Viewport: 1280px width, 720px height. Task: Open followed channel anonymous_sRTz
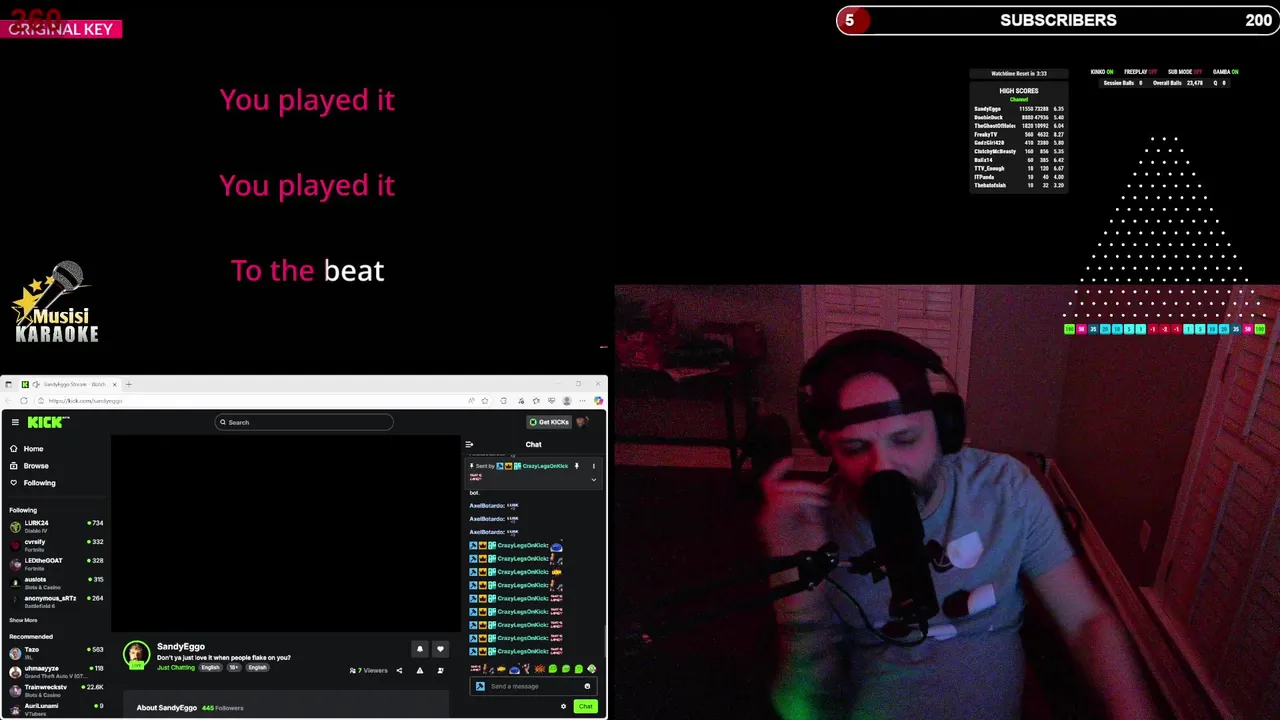(56, 601)
